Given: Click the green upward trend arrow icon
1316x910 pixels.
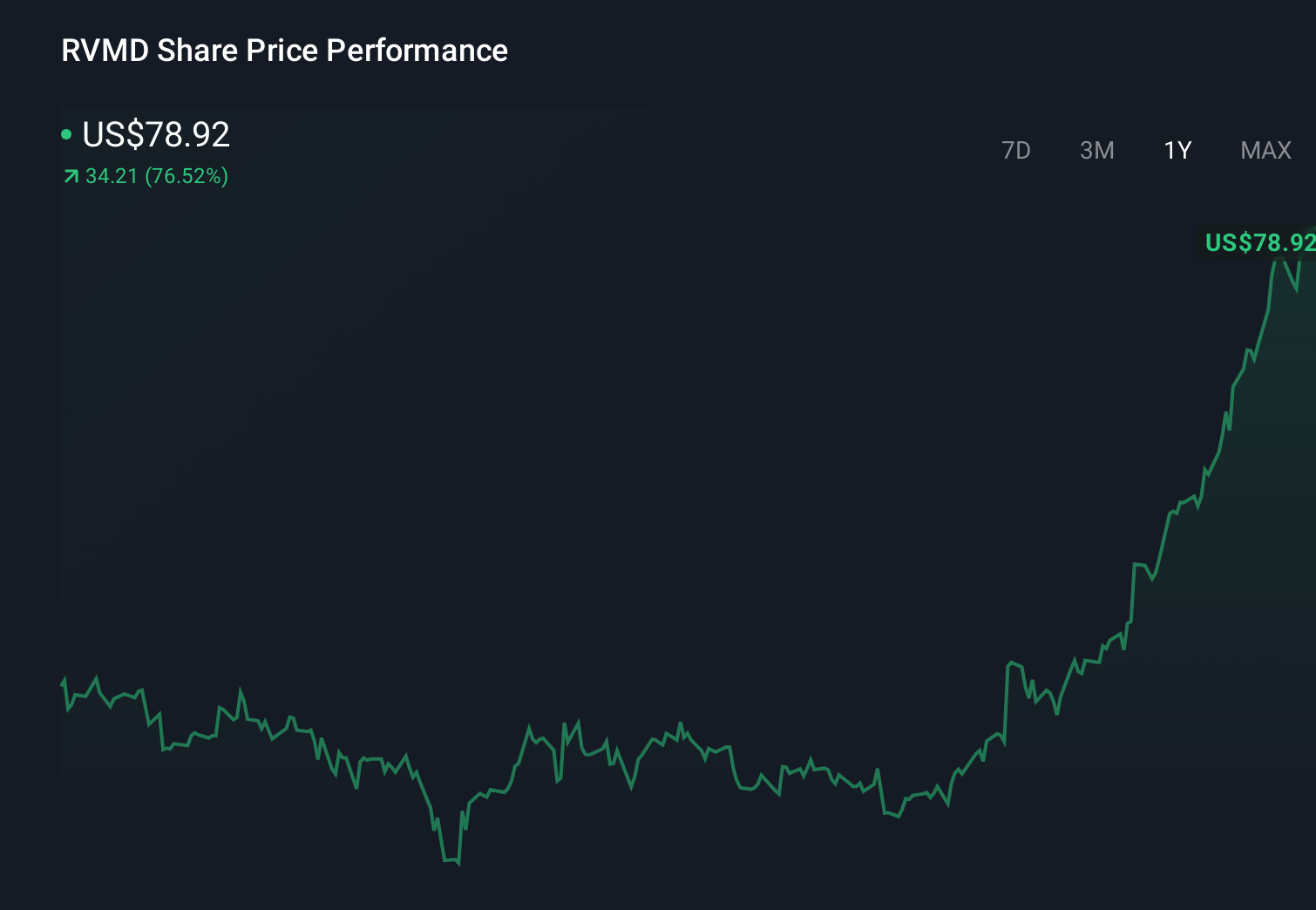Looking at the screenshot, I should coord(70,176).
